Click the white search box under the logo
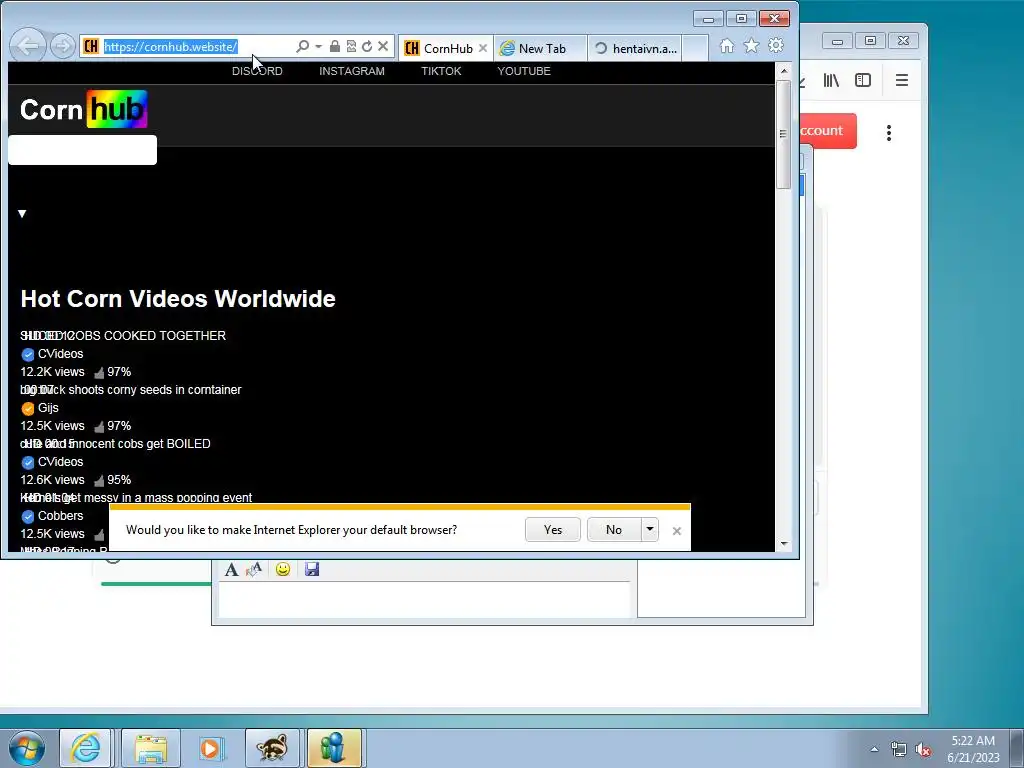Image resolution: width=1024 pixels, height=768 pixels. (x=82, y=150)
